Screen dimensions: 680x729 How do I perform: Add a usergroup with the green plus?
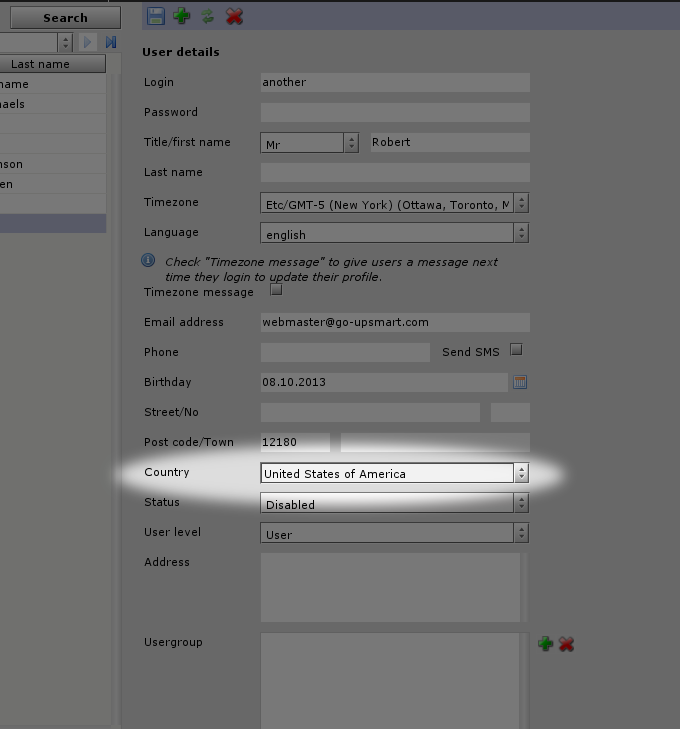click(545, 644)
